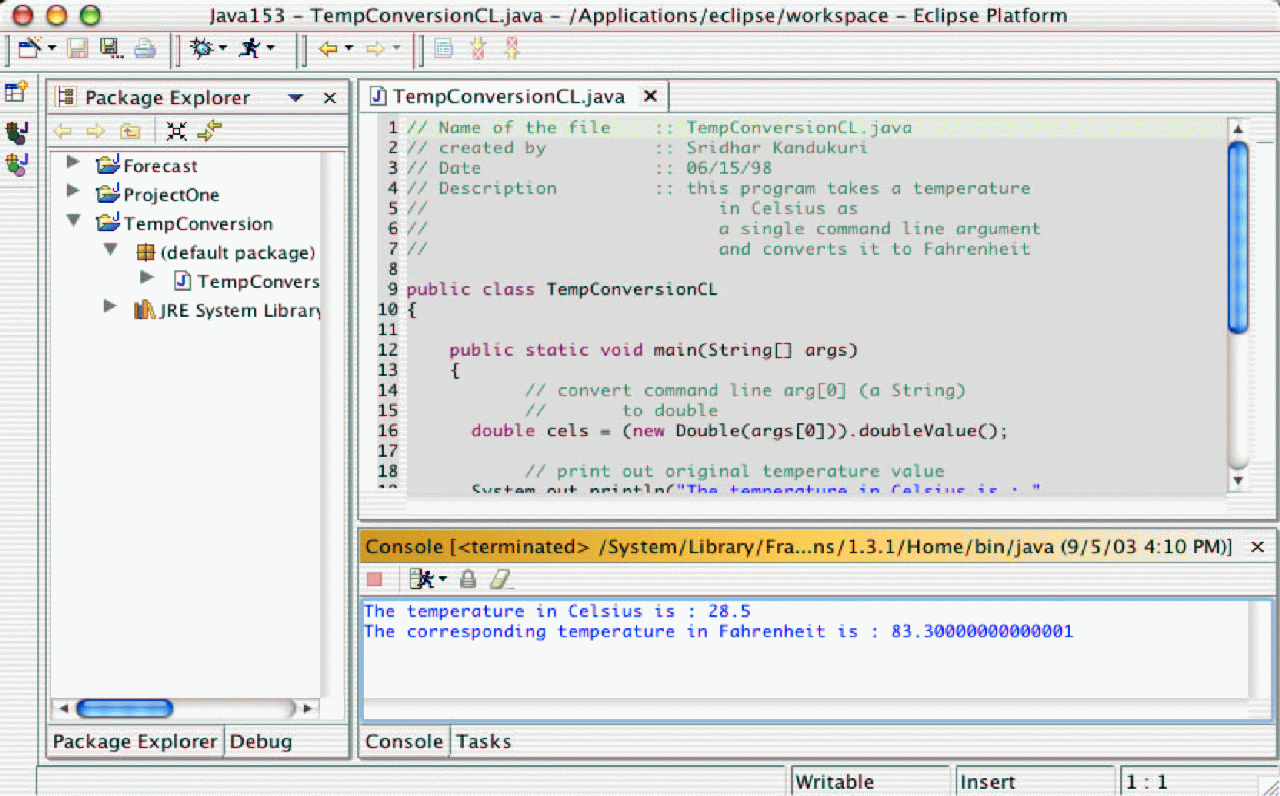
Task: Select the ProjectOne project in tree
Action: click(x=171, y=195)
